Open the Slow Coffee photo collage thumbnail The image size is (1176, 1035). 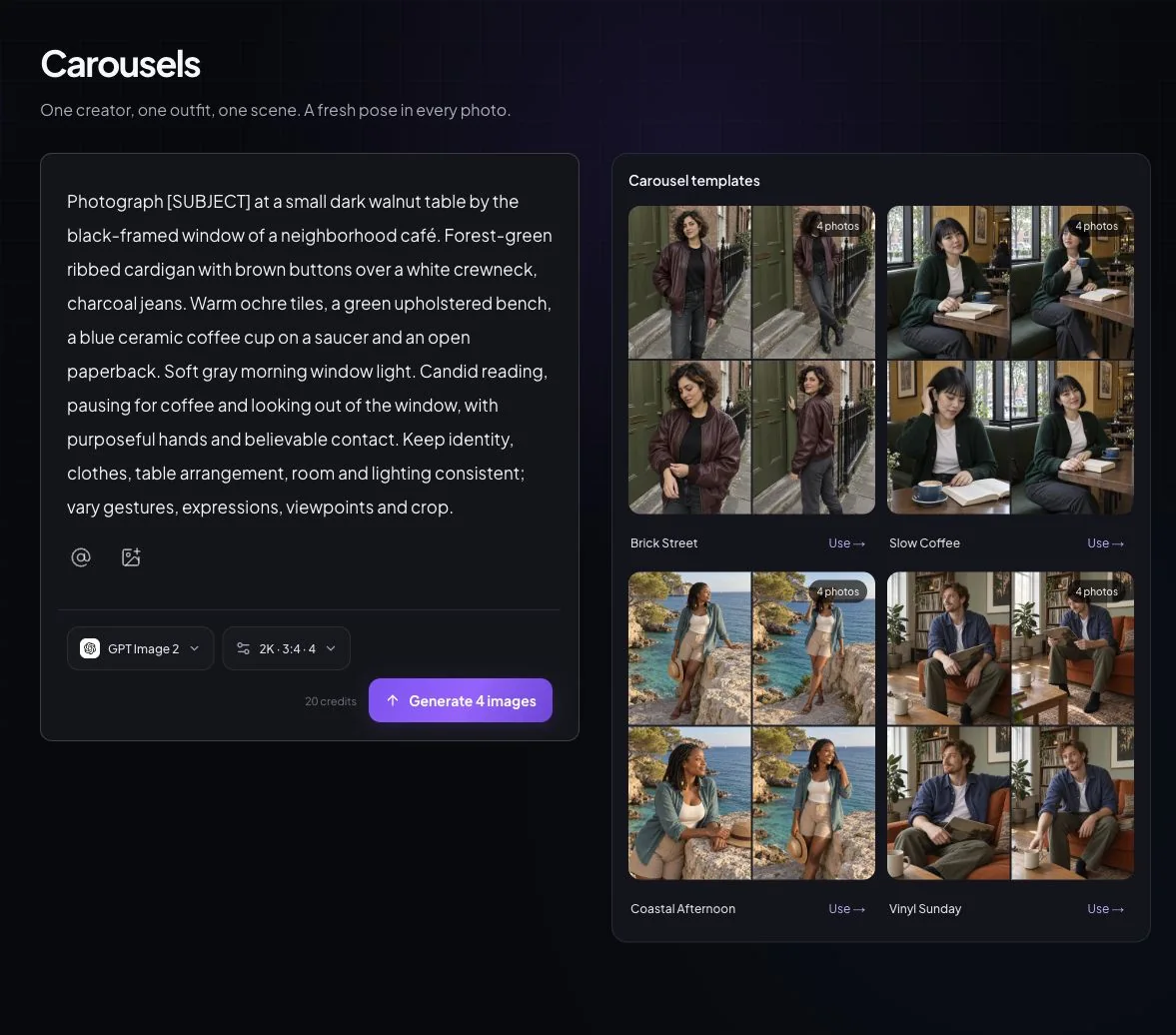[x=1010, y=360]
